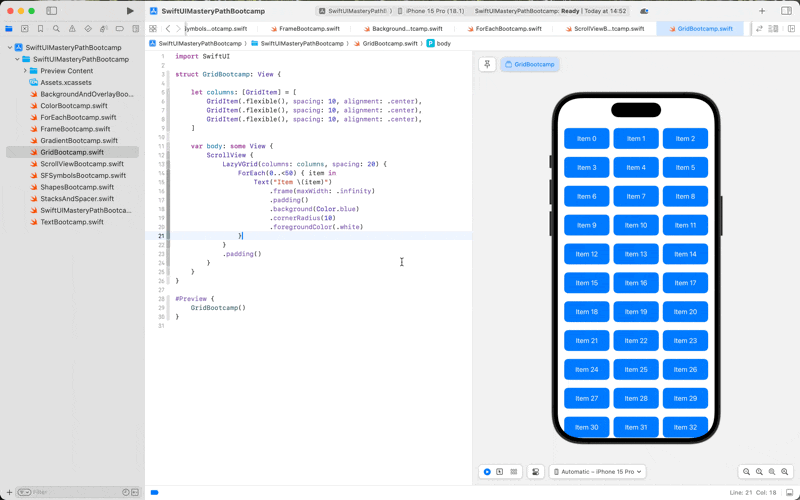800x500 pixels.
Task: Open the project breadcrumb in the jump bar
Action: pos(195,43)
